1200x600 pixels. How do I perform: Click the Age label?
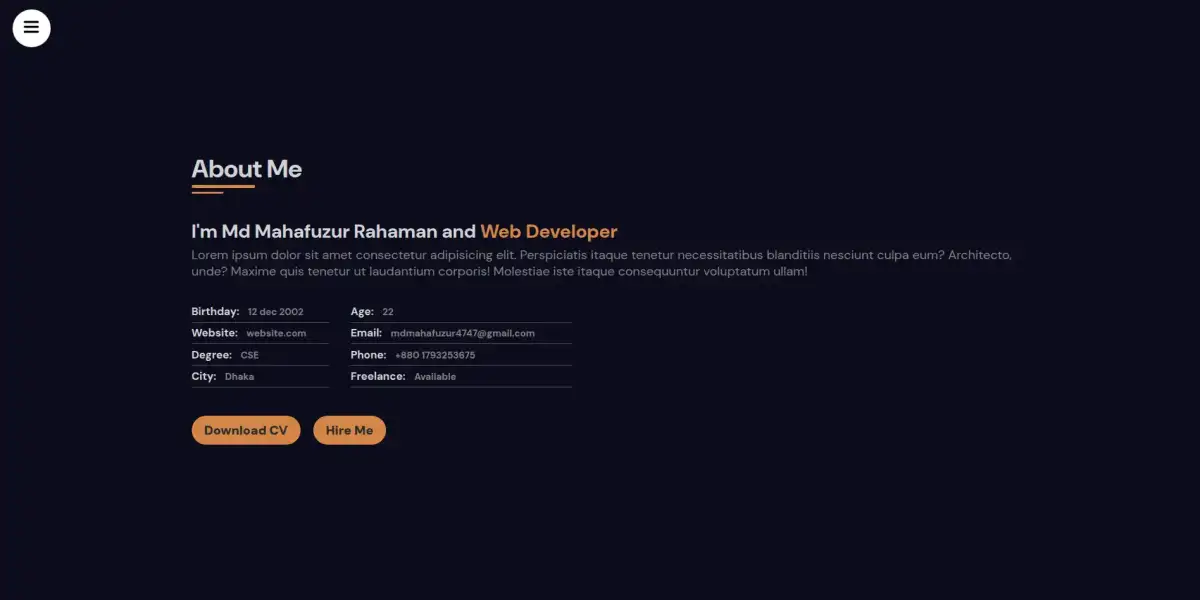click(x=362, y=312)
